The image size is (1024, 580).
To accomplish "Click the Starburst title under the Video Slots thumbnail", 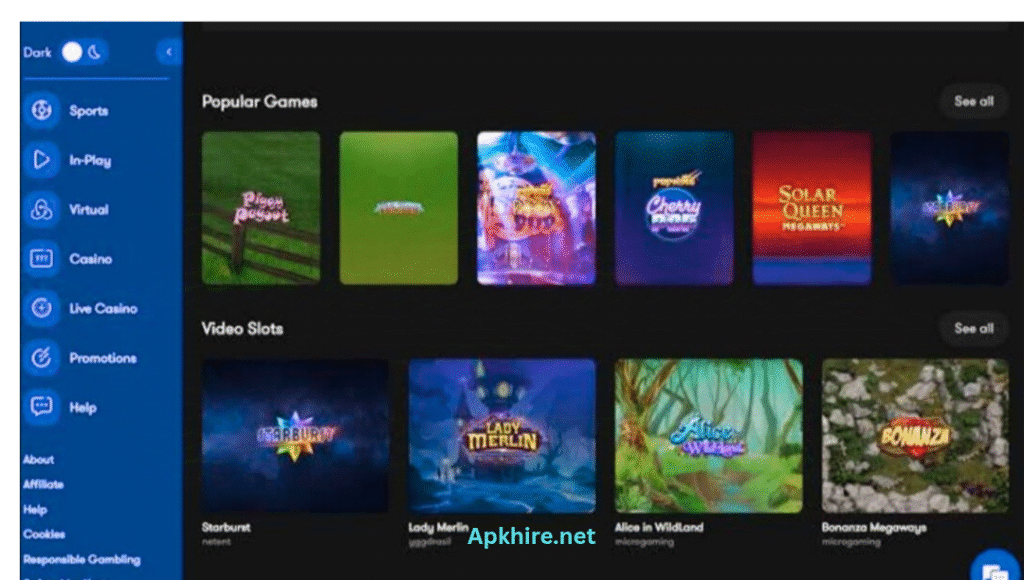I will tap(226, 527).
